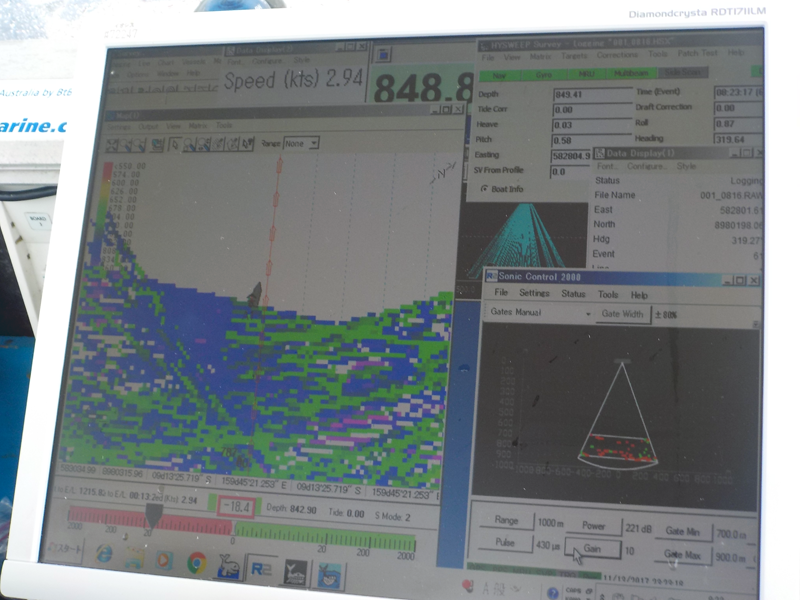Screen dimensions: 800x600
Task: Click the R2 Sonic taskbar icon
Action: [x=261, y=568]
